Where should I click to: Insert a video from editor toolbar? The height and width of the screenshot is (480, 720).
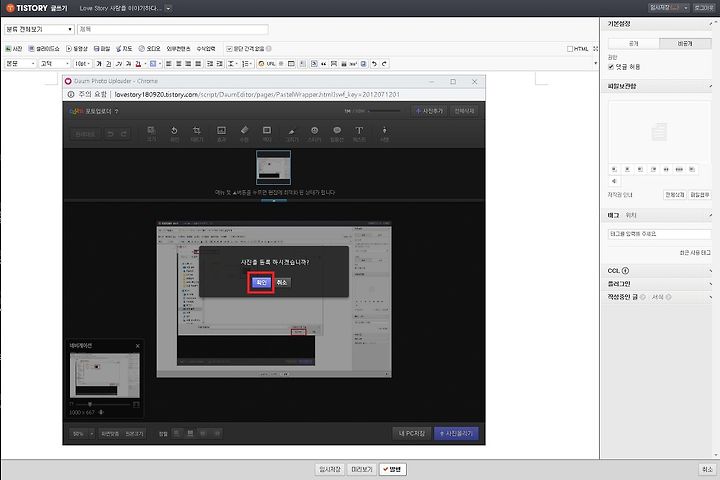(77, 49)
